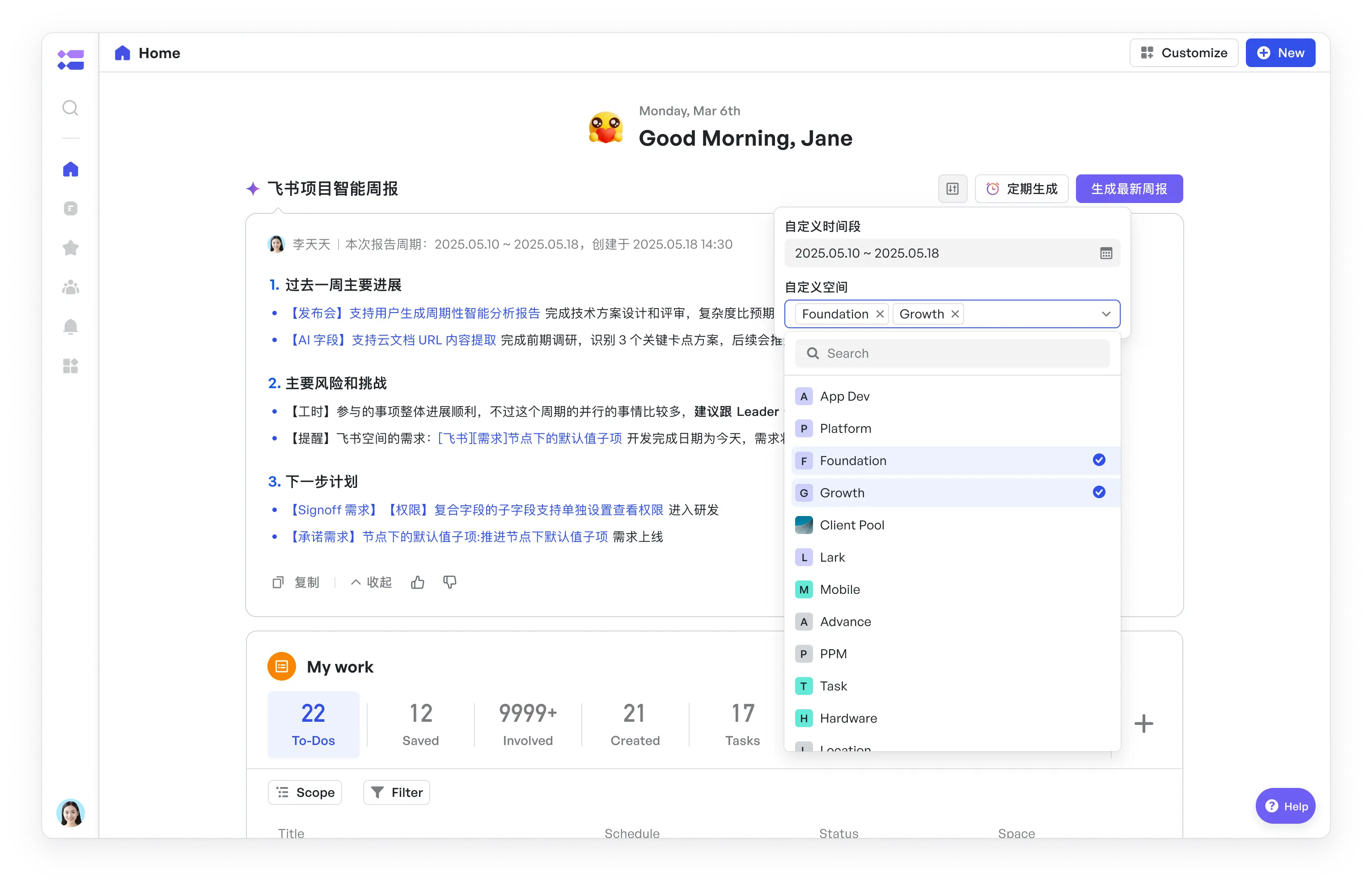Image resolution: width=1372 pixels, height=889 pixels.
Task: Open notifications bell in sidebar
Action: [70, 326]
